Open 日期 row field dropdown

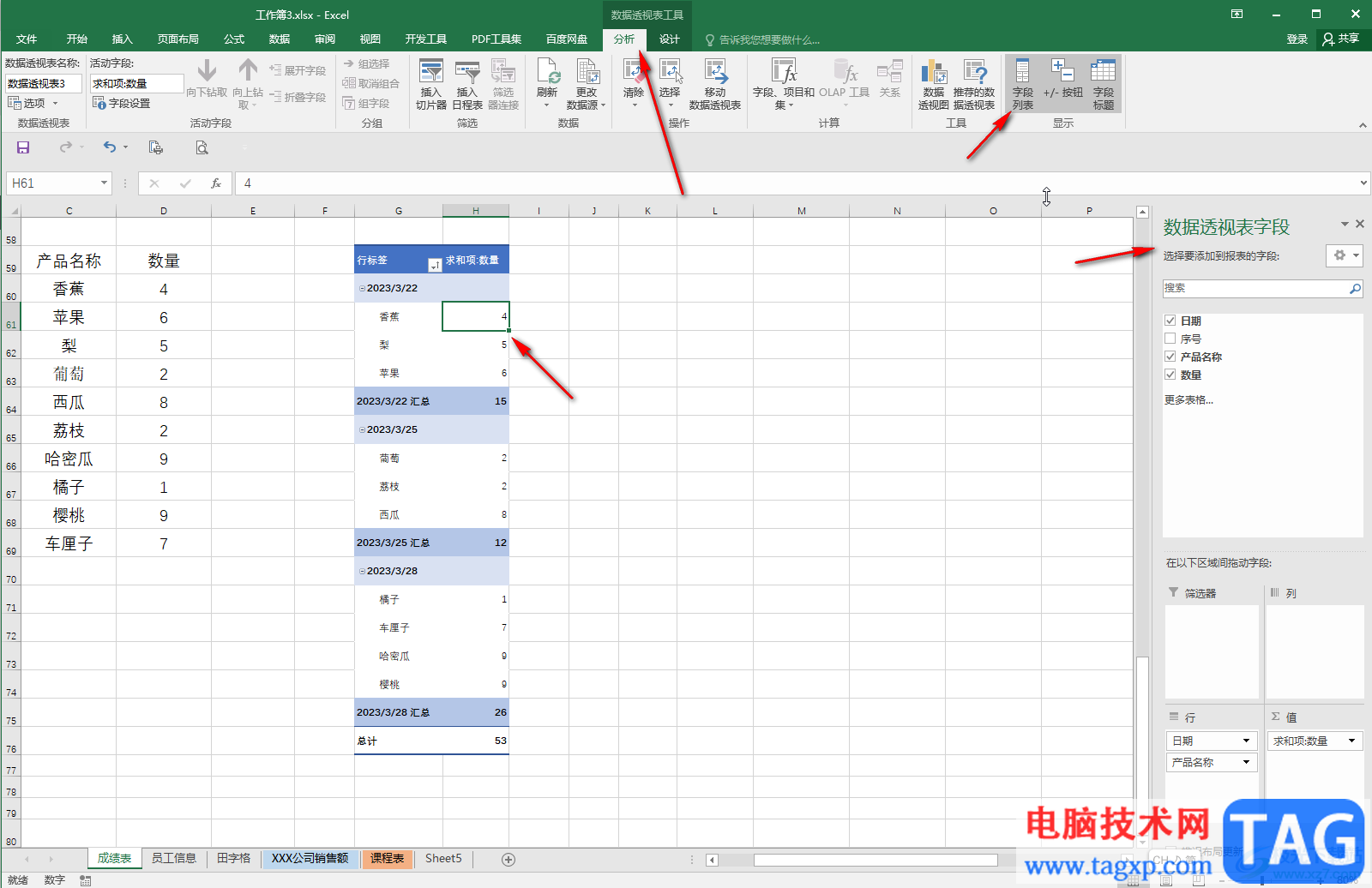point(1246,741)
